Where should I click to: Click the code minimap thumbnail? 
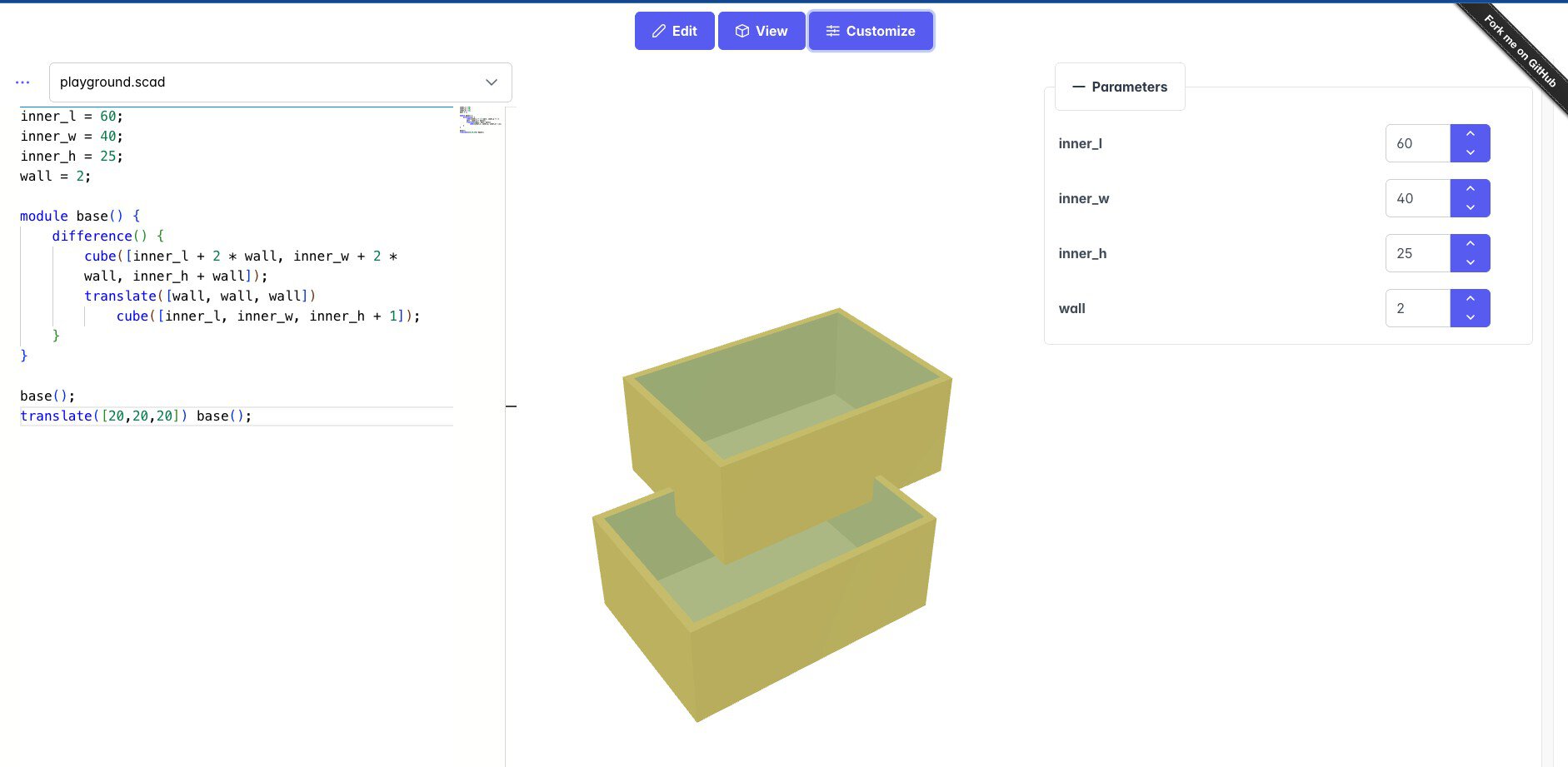tap(480, 120)
